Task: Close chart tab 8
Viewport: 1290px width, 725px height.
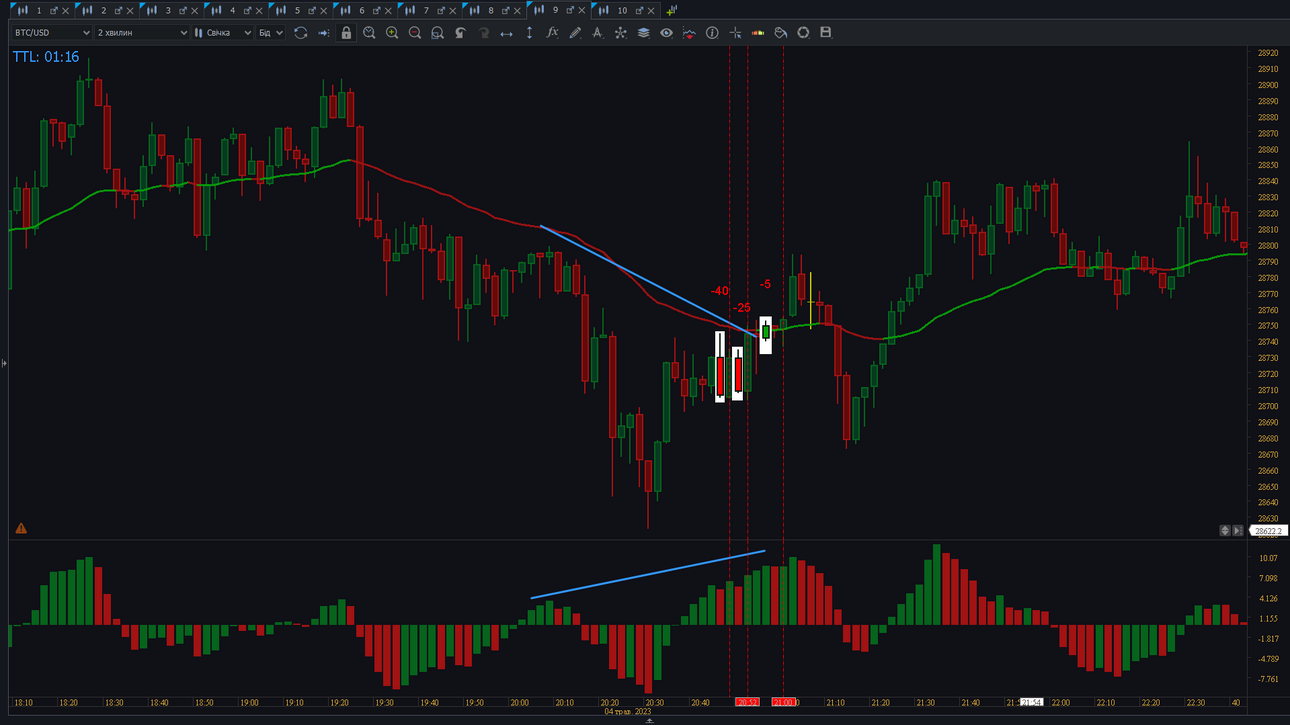Action: (517, 11)
